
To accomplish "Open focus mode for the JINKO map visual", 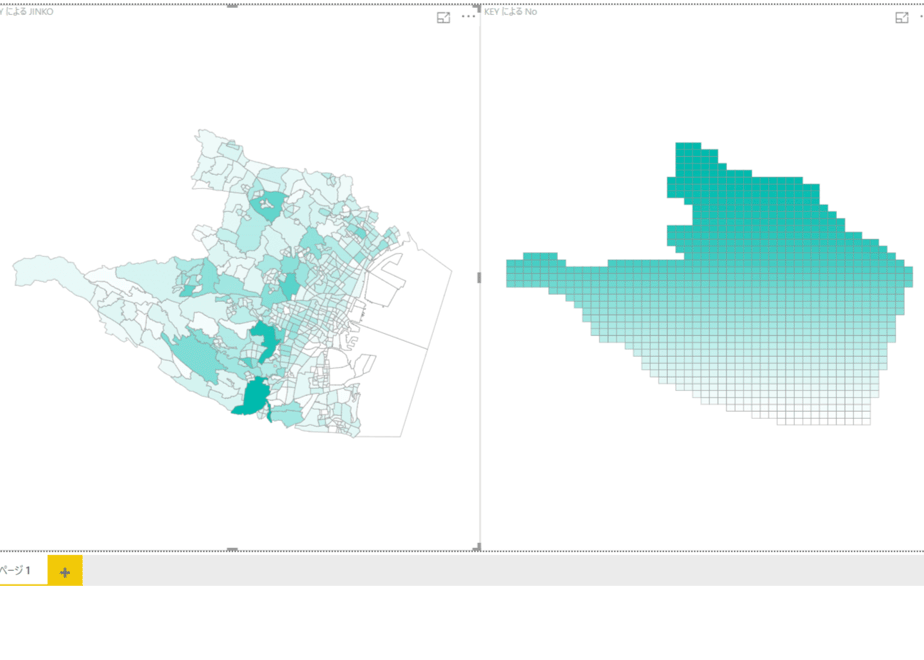I will click(443, 18).
